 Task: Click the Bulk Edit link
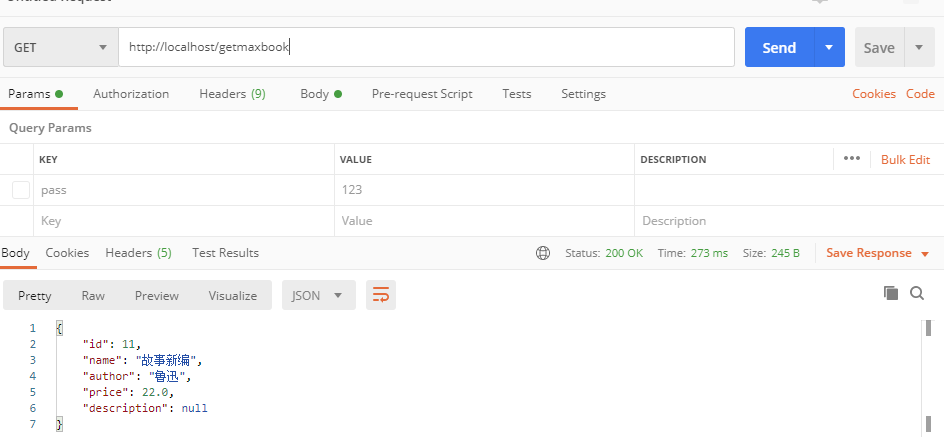[x=905, y=160]
